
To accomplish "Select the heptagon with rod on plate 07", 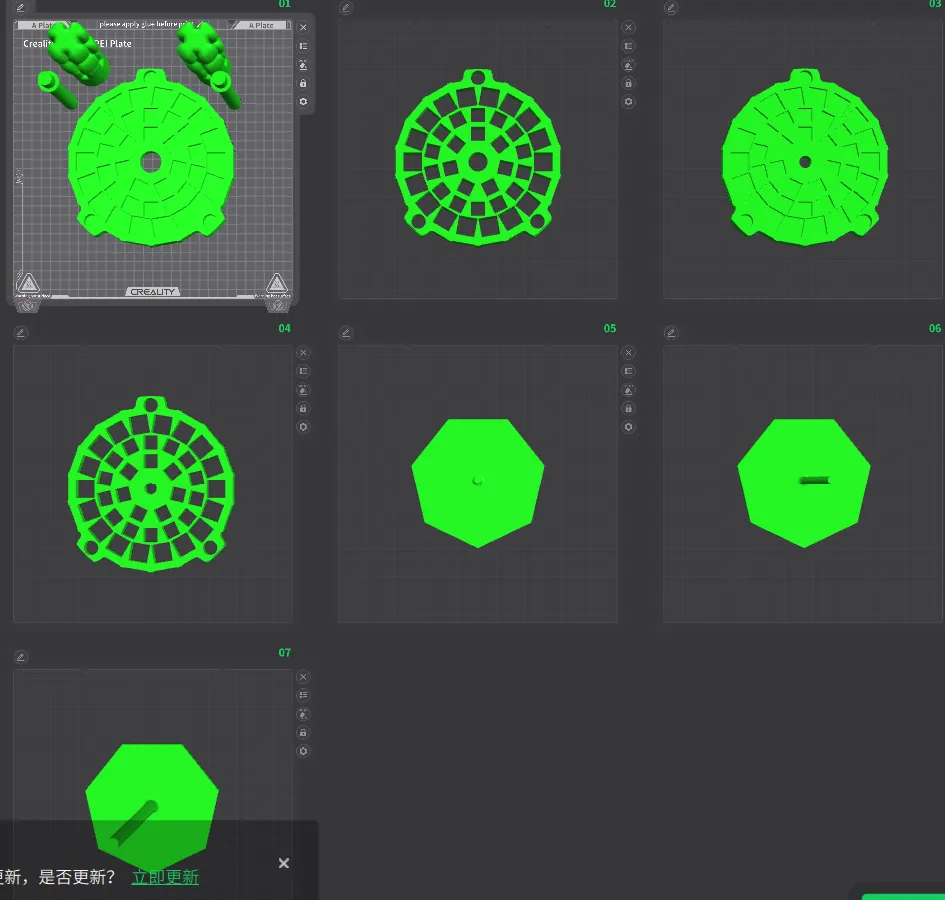I will tap(152, 808).
